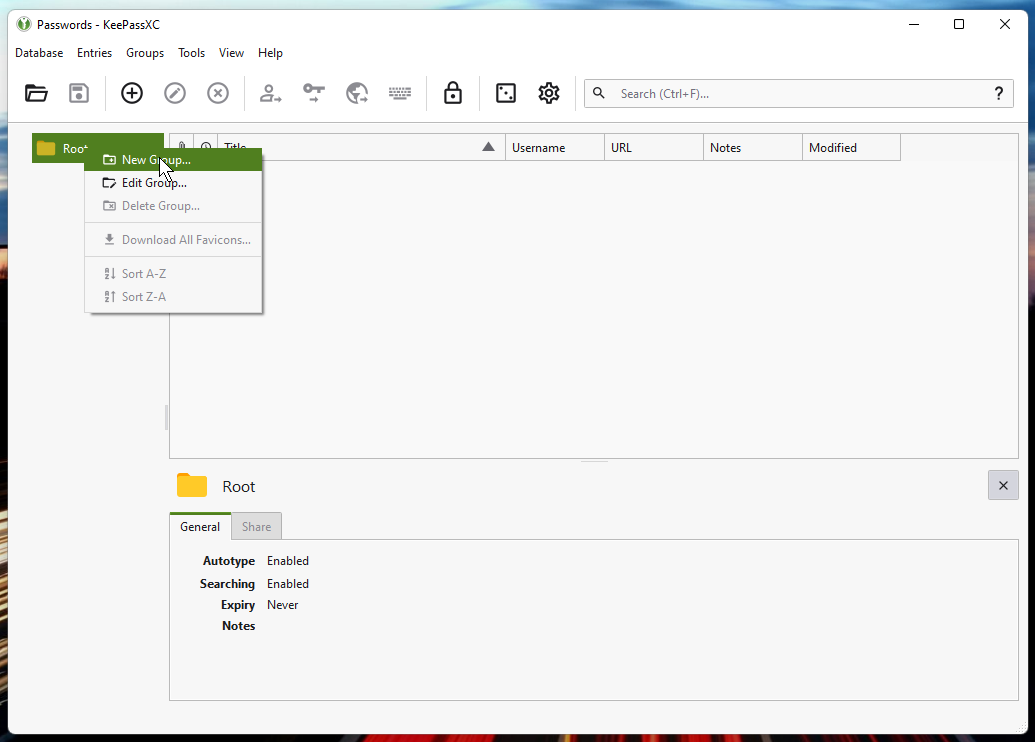This screenshot has height=742, width=1035.
Task: Choose Edit Group from context menu
Action: 174,183
